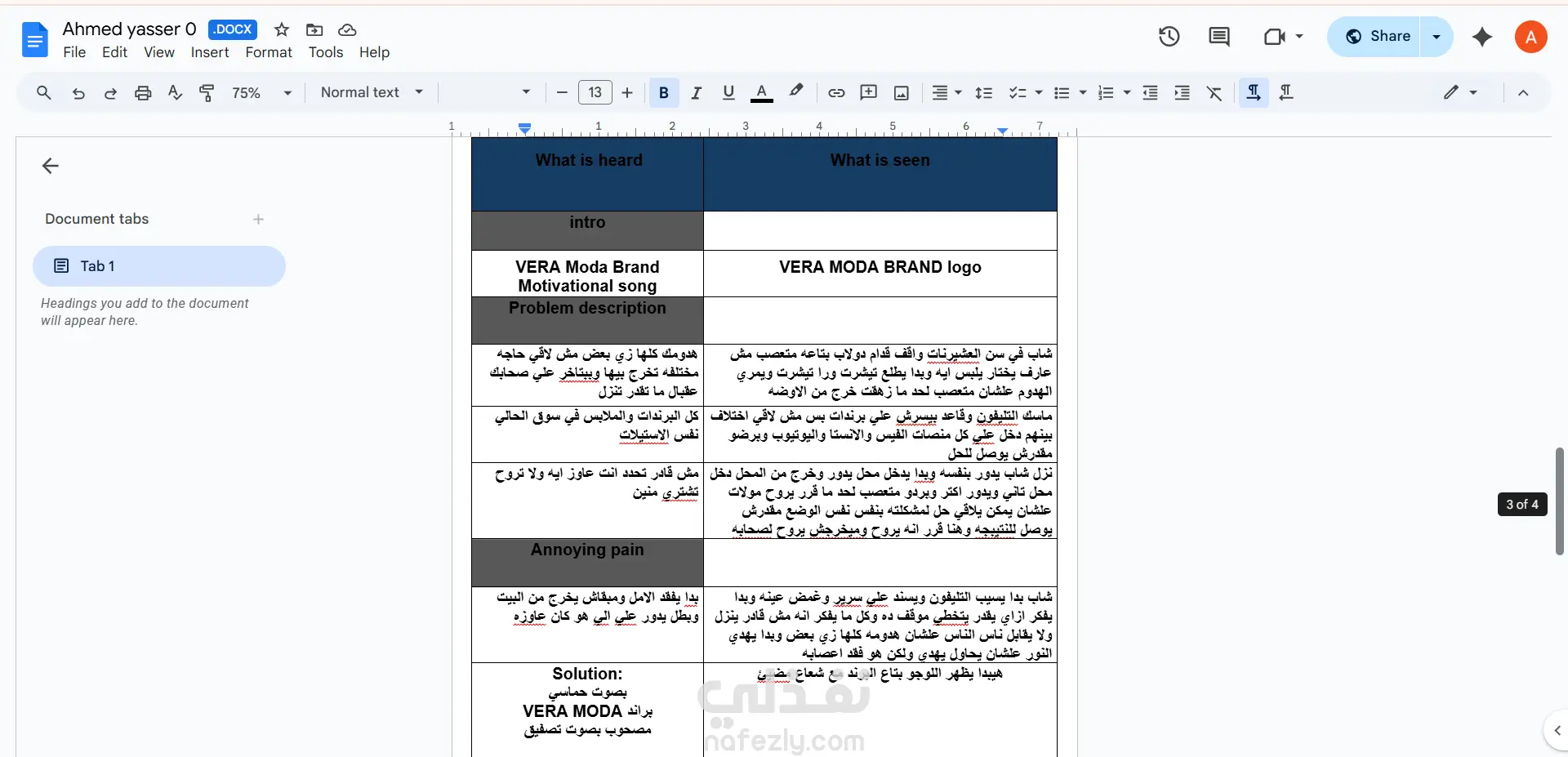Screen dimensions: 1568x757
Task: Open the account avatar A
Action: click(1531, 37)
